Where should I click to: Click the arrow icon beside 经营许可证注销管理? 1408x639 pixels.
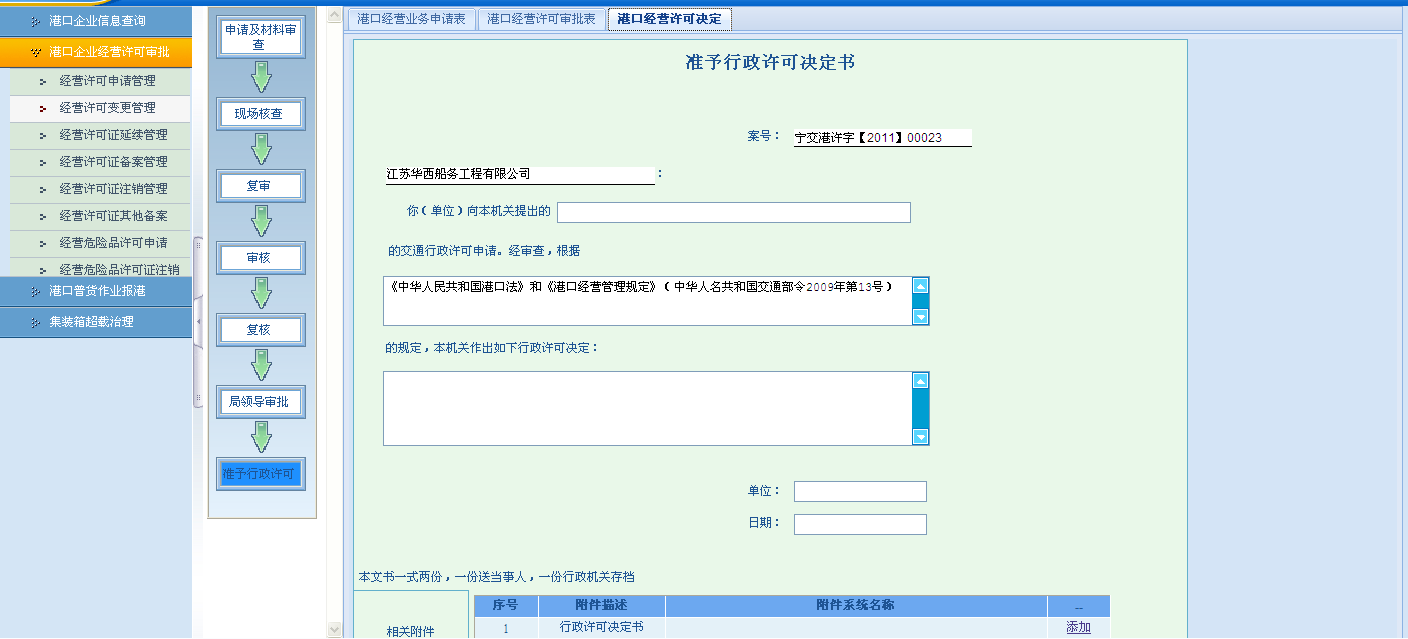[x=43, y=189]
